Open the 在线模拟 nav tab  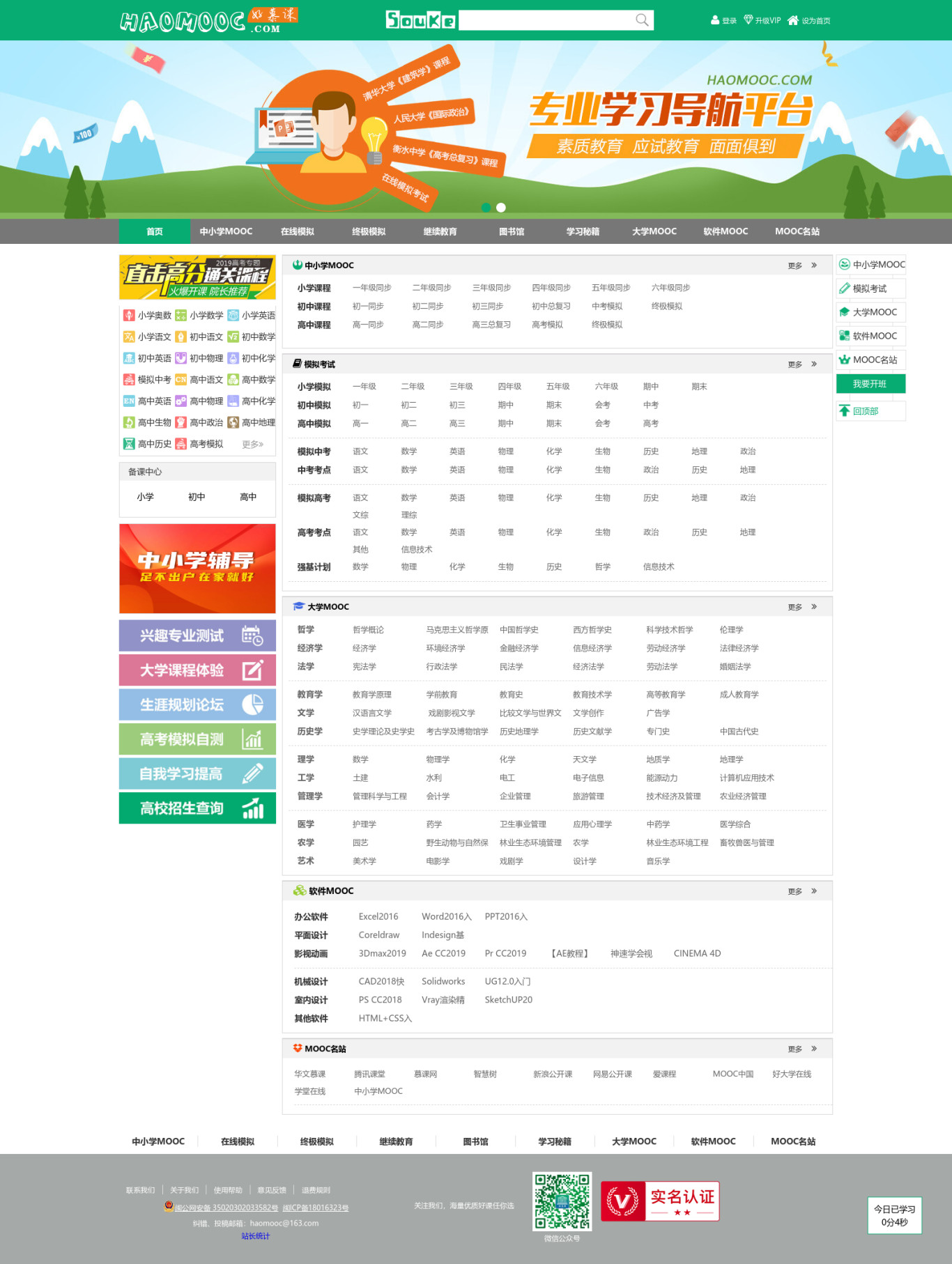click(x=298, y=231)
